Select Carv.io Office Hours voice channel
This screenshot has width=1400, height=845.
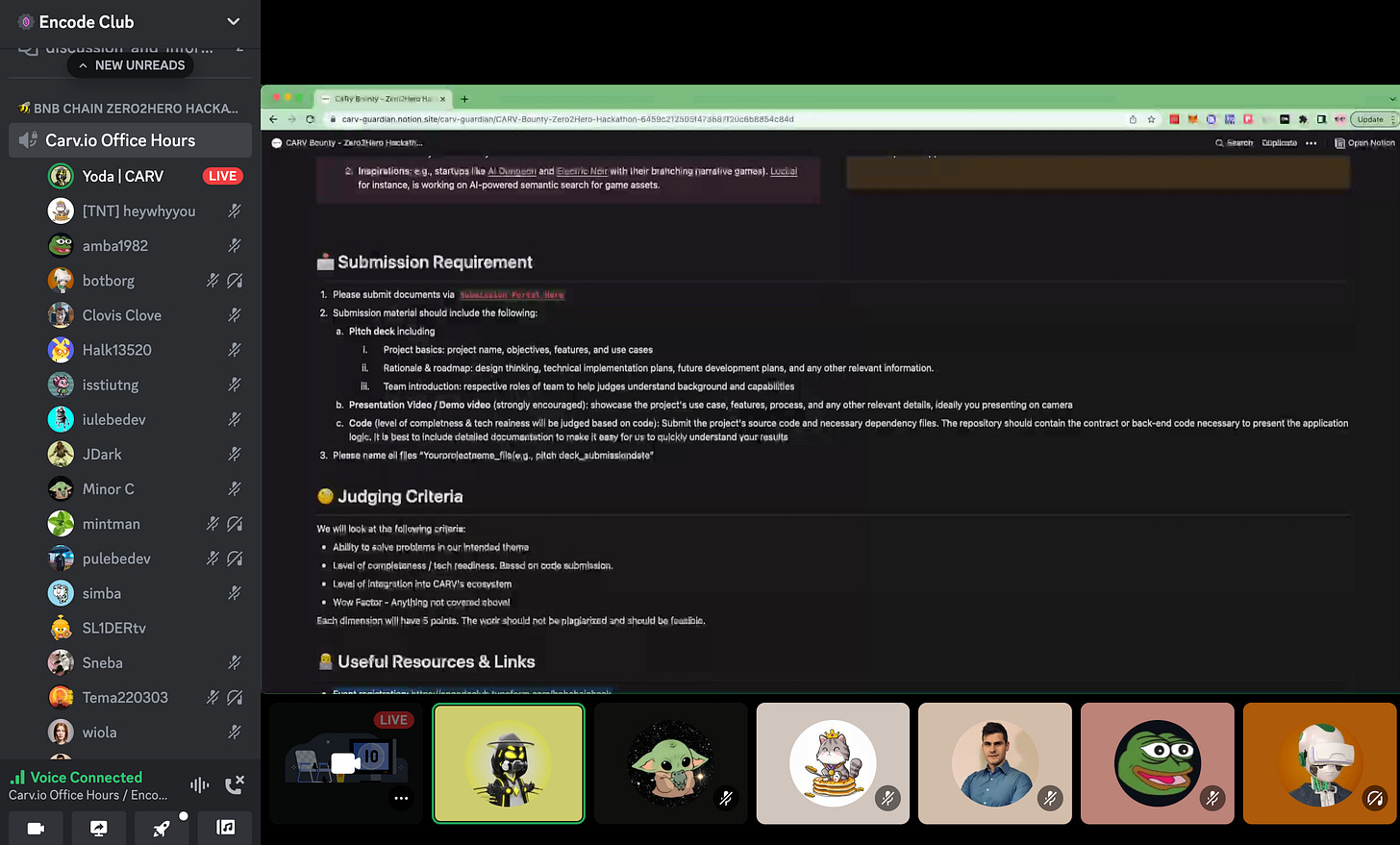coord(130,140)
